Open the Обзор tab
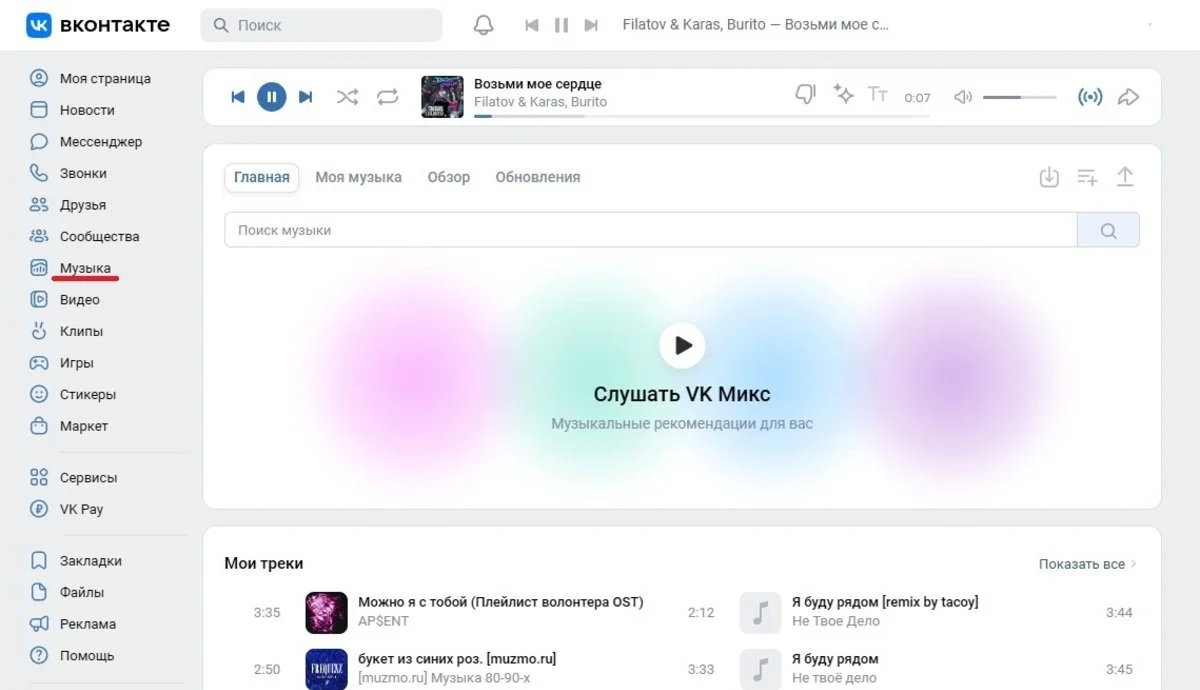 pyautogui.click(x=448, y=177)
